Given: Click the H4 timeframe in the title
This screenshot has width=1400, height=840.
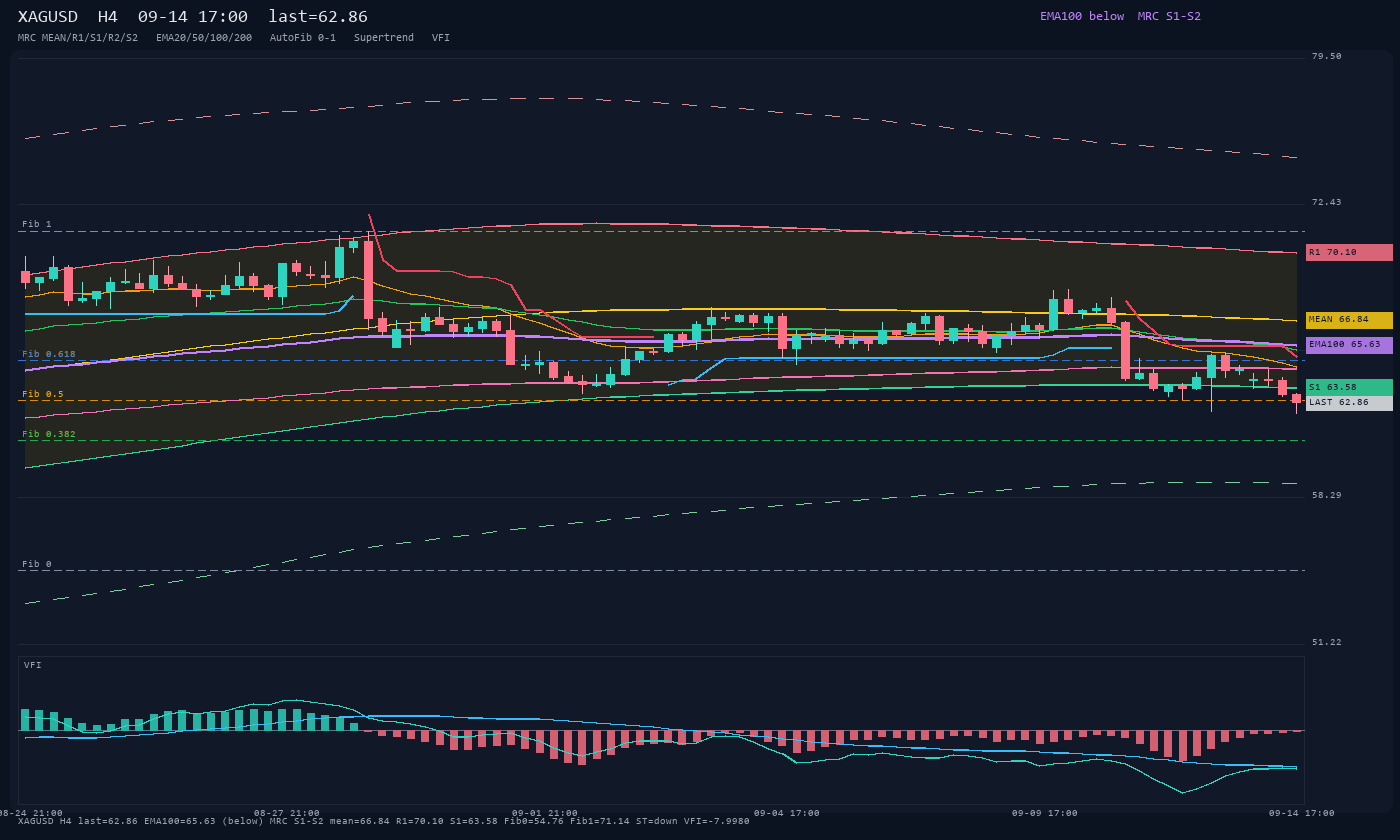Looking at the screenshot, I should click(x=108, y=17).
